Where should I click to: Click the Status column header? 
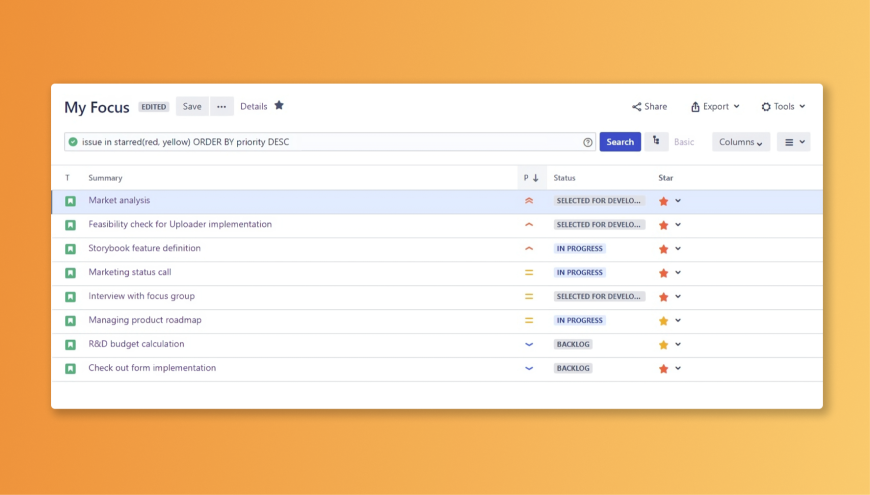point(564,178)
